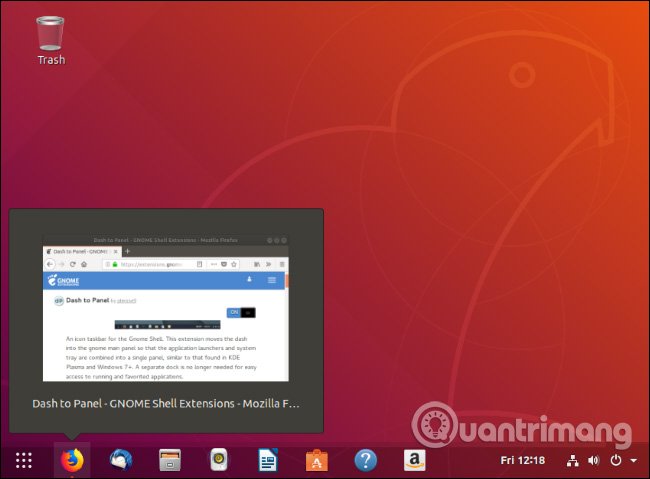Open LibreOffice Writer from the panel
Screen dimensions: 650x479
tap(268, 460)
